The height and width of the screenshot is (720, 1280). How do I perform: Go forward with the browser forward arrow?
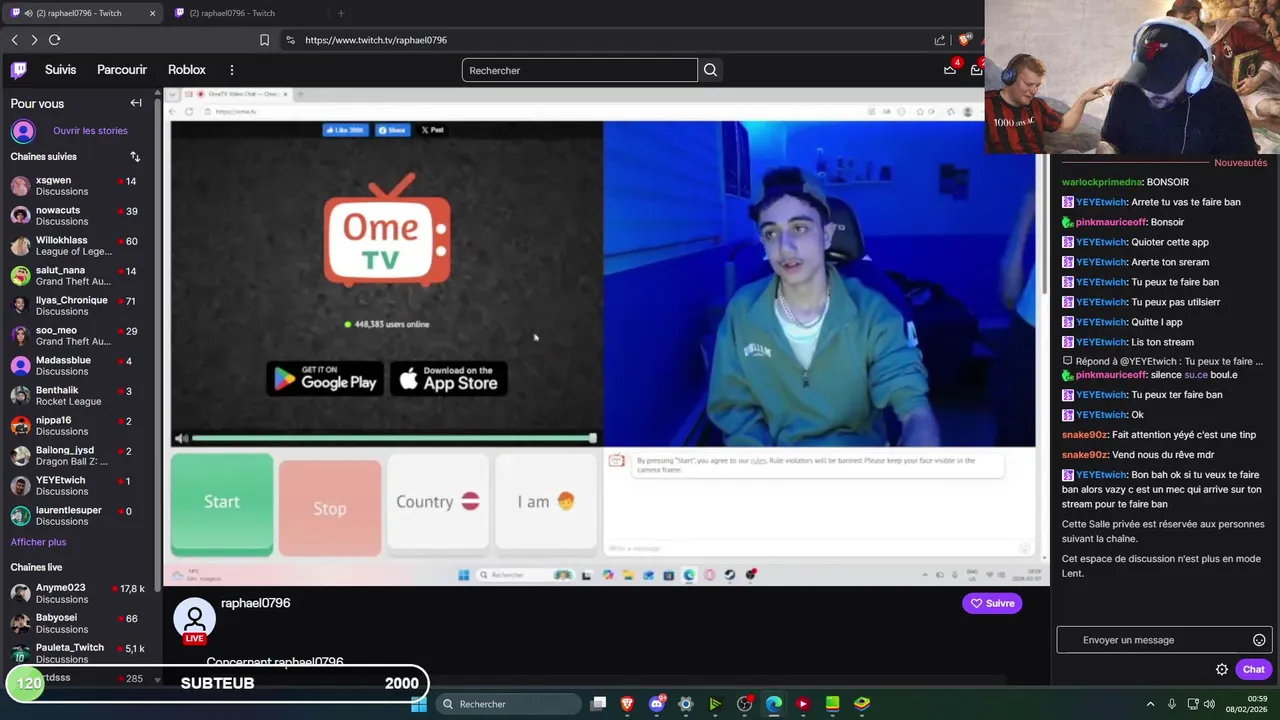(34, 40)
